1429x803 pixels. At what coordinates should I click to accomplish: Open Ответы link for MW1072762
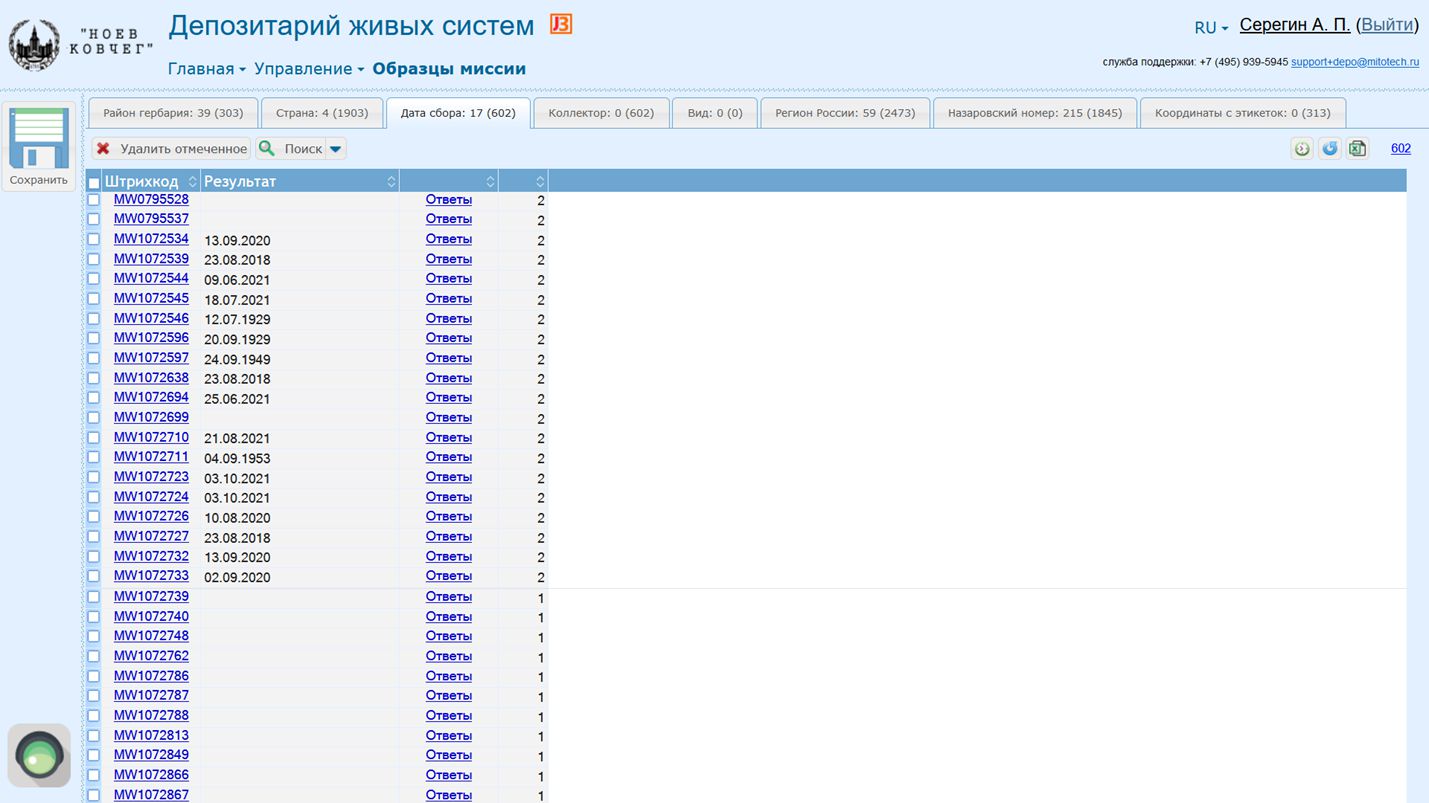click(448, 656)
